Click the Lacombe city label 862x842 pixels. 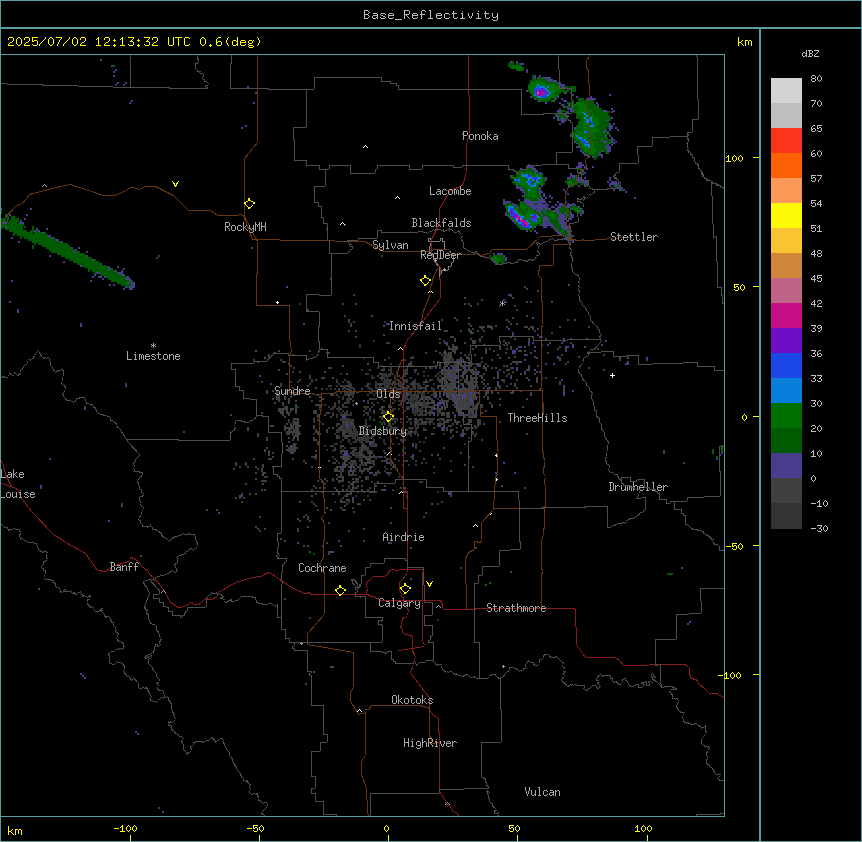(450, 191)
